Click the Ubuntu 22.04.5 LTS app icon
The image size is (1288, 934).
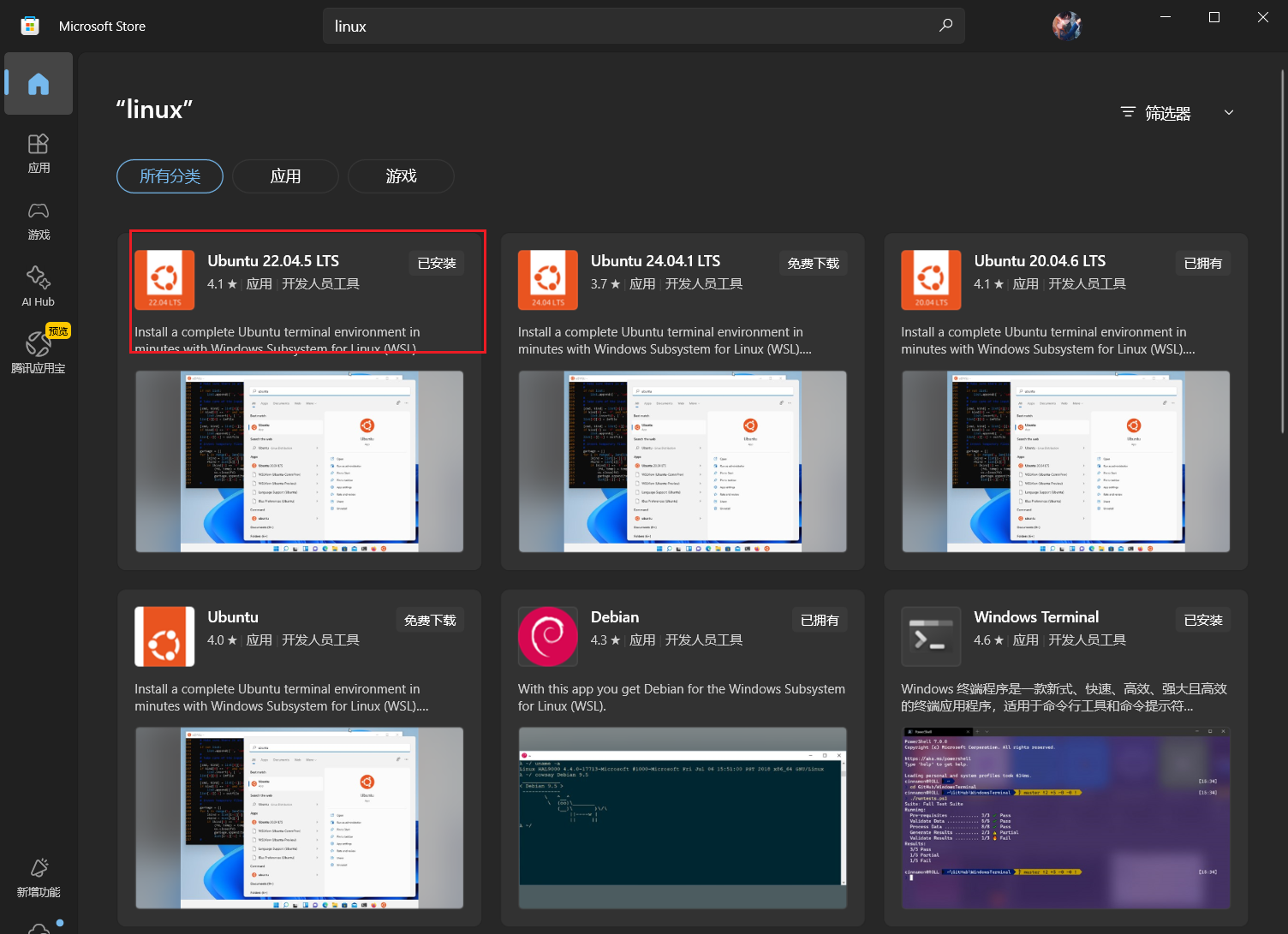[164, 280]
